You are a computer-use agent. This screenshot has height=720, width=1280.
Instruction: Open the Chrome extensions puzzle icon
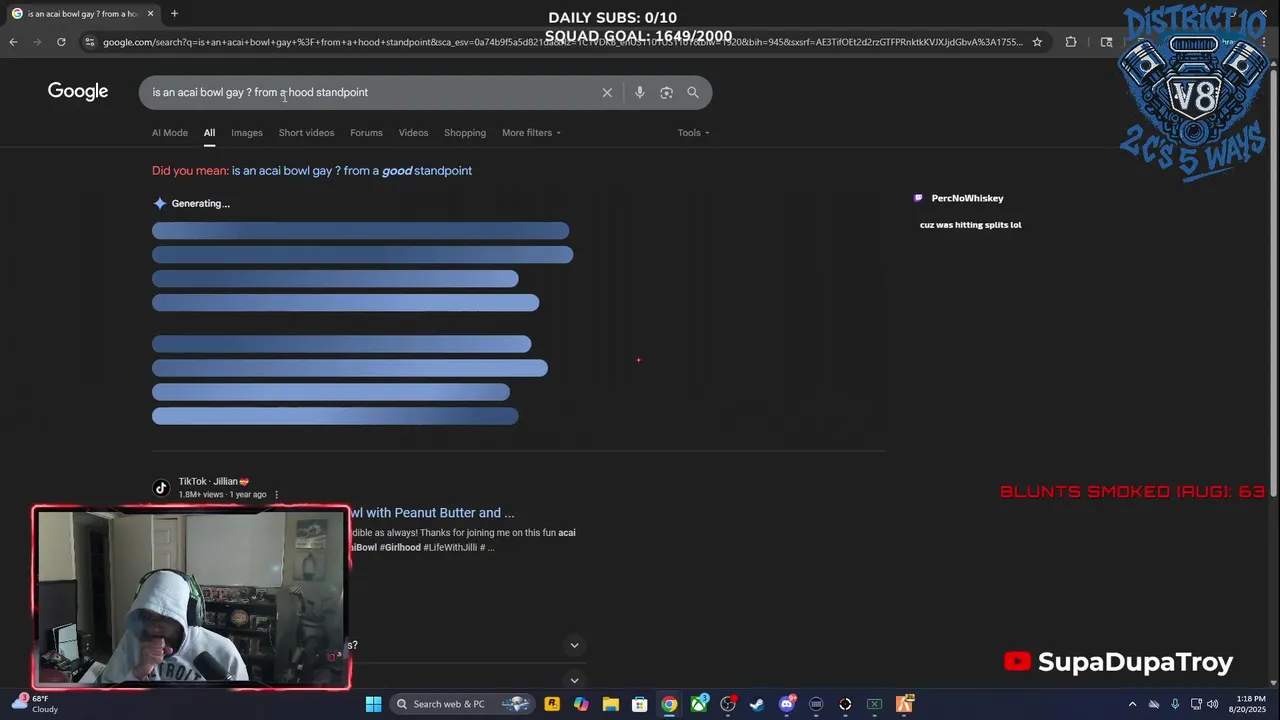(x=1071, y=42)
